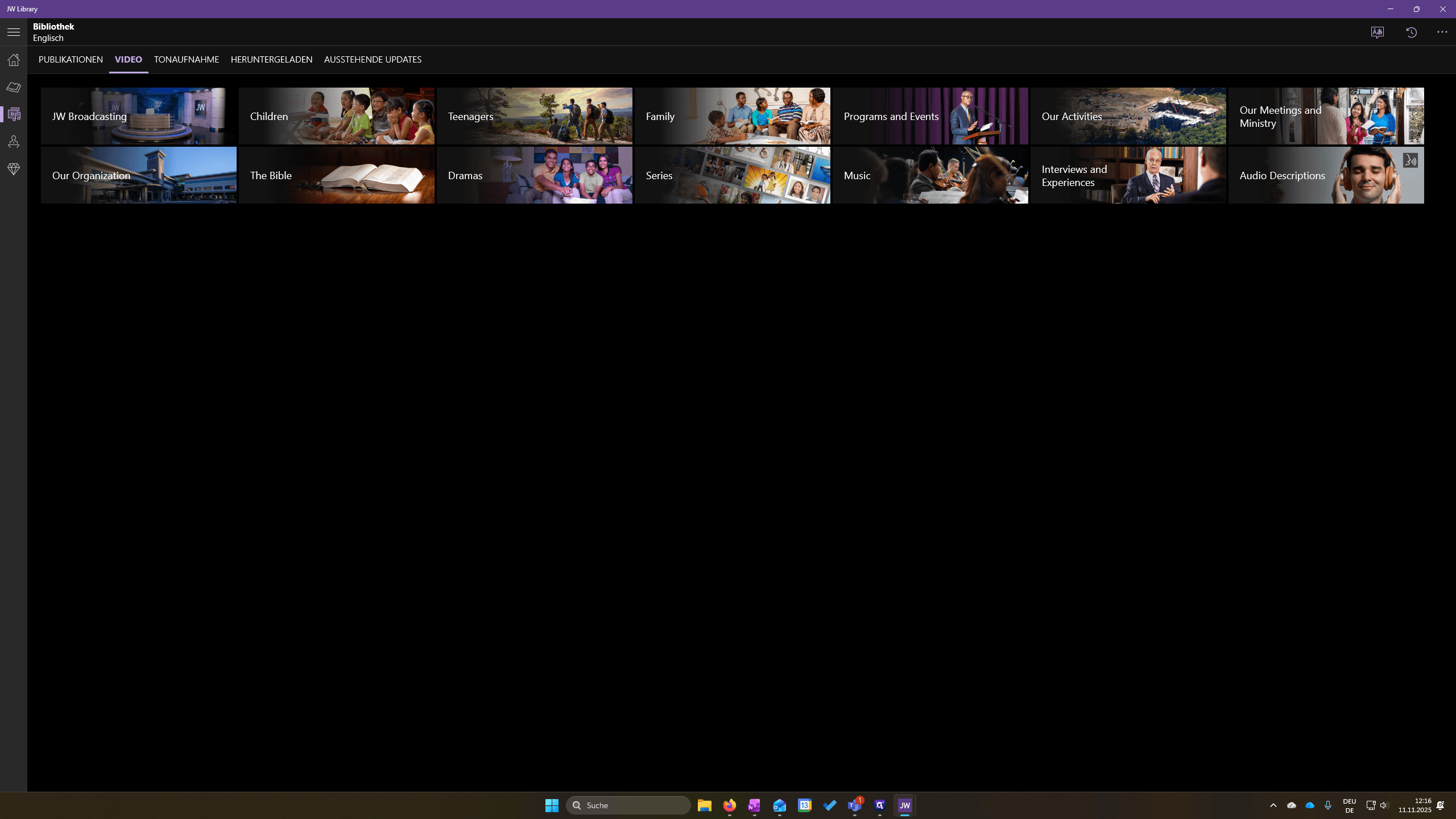Open The Bible video category
This screenshot has height=819, width=1456.
(337, 175)
